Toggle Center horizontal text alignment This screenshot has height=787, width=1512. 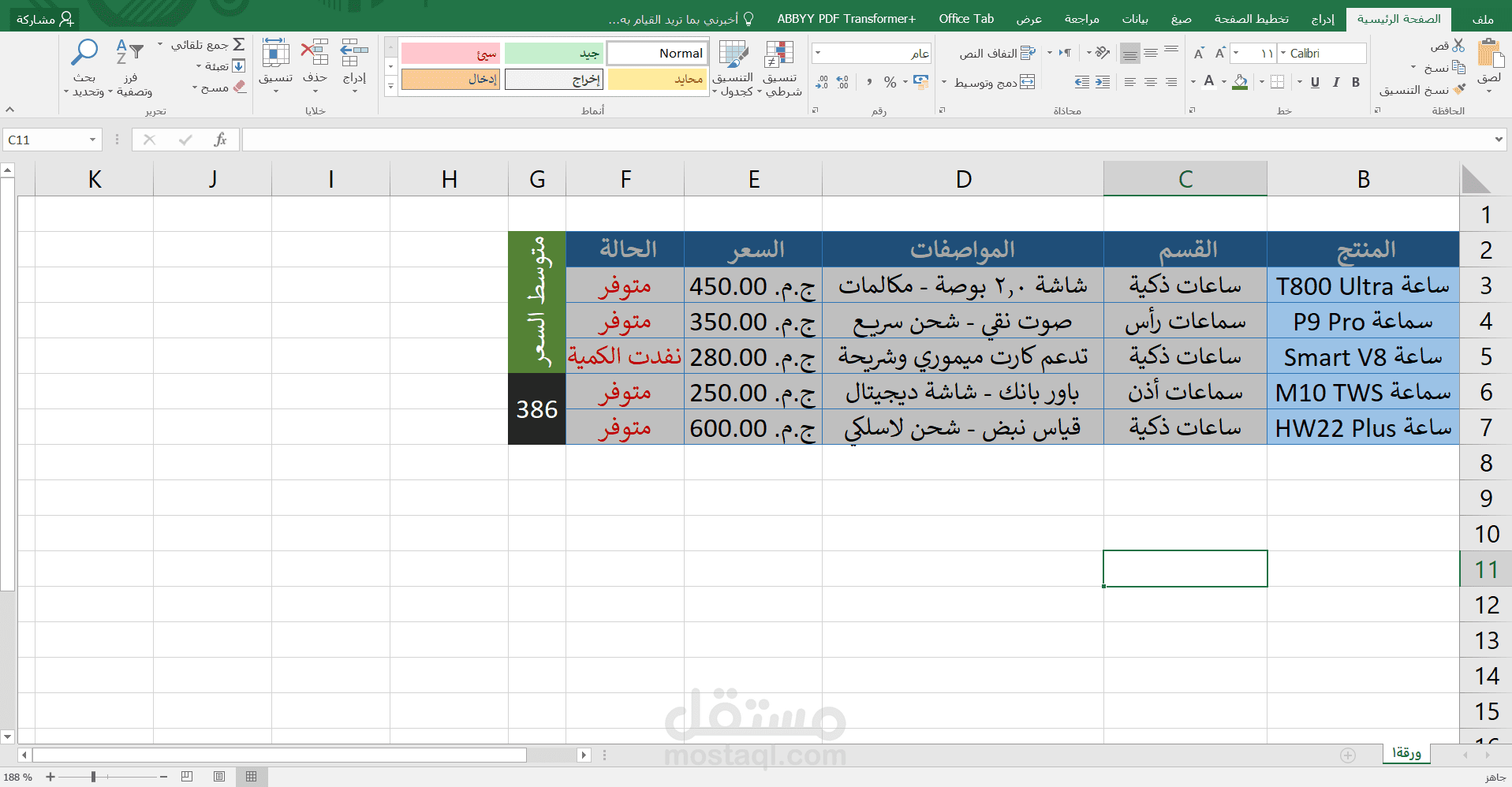coord(1151,82)
